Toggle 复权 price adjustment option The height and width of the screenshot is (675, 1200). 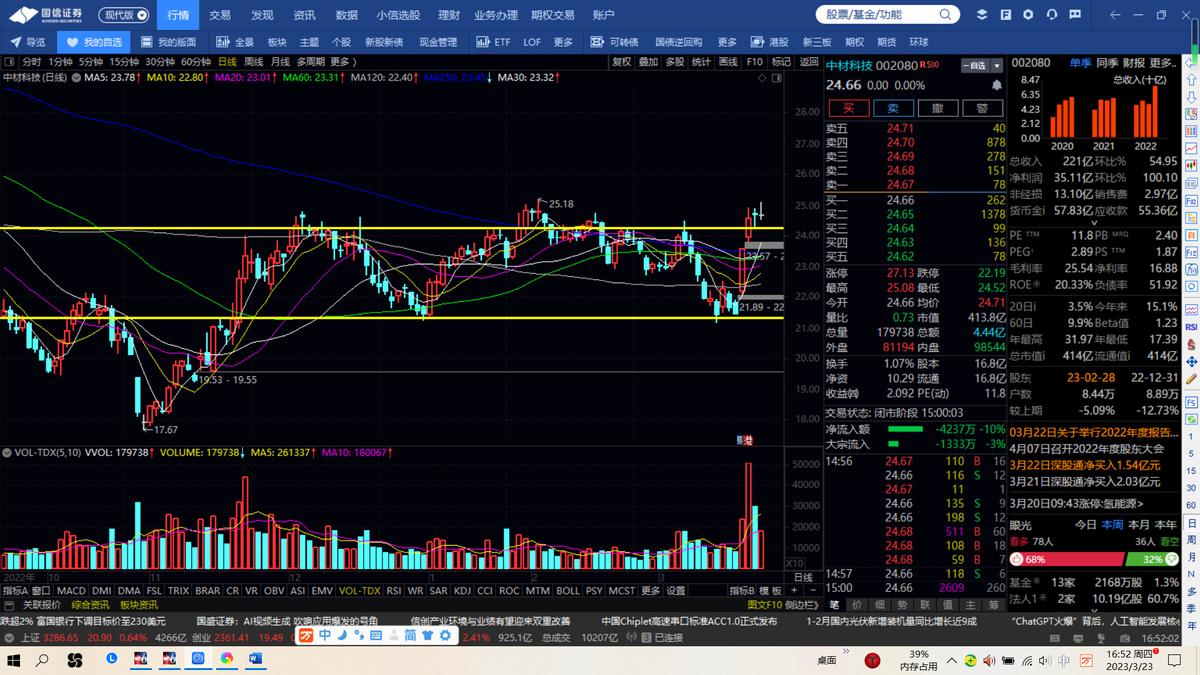[x=622, y=62]
